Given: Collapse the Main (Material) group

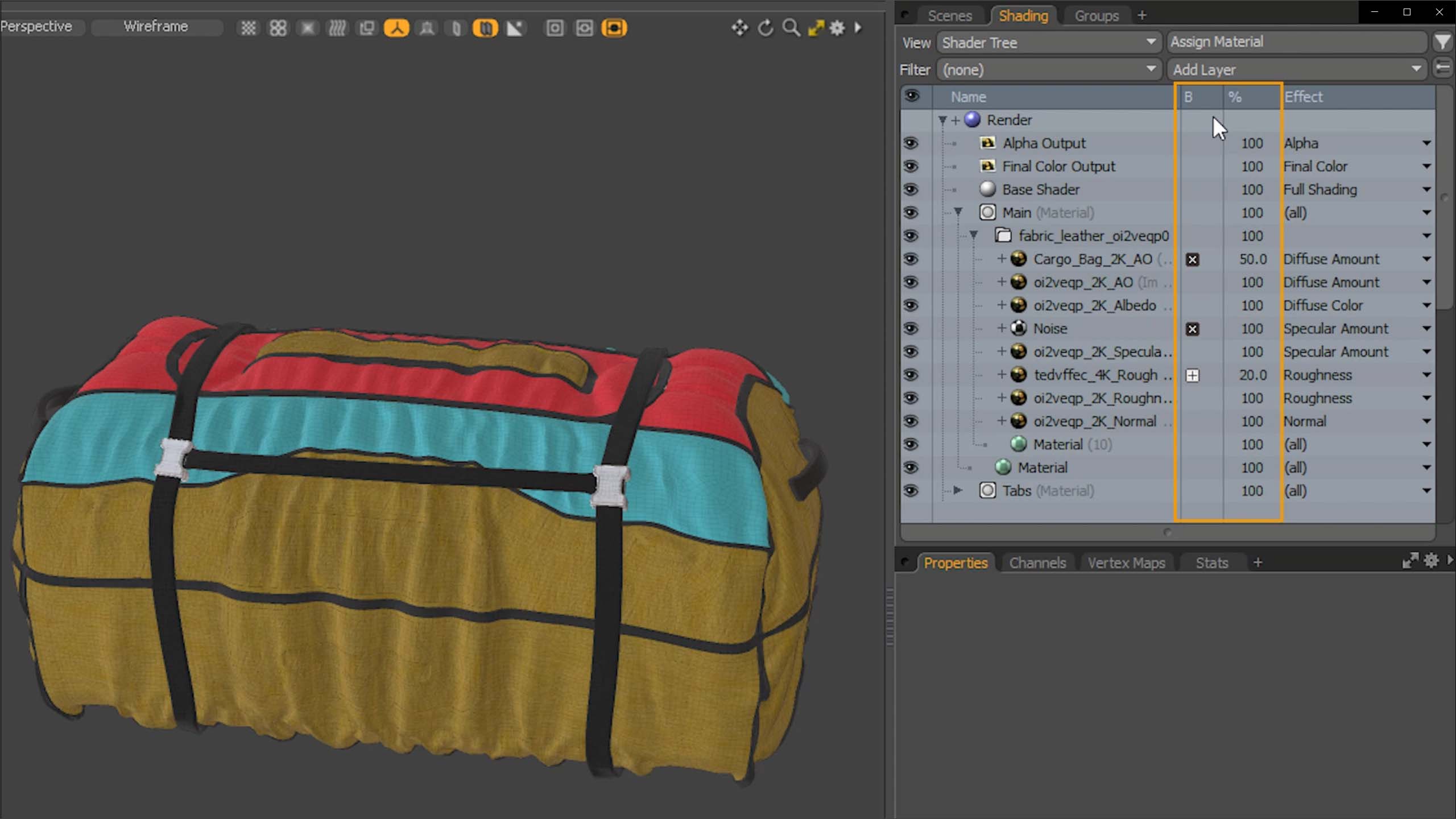Looking at the screenshot, I should click(x=958, y=212).
